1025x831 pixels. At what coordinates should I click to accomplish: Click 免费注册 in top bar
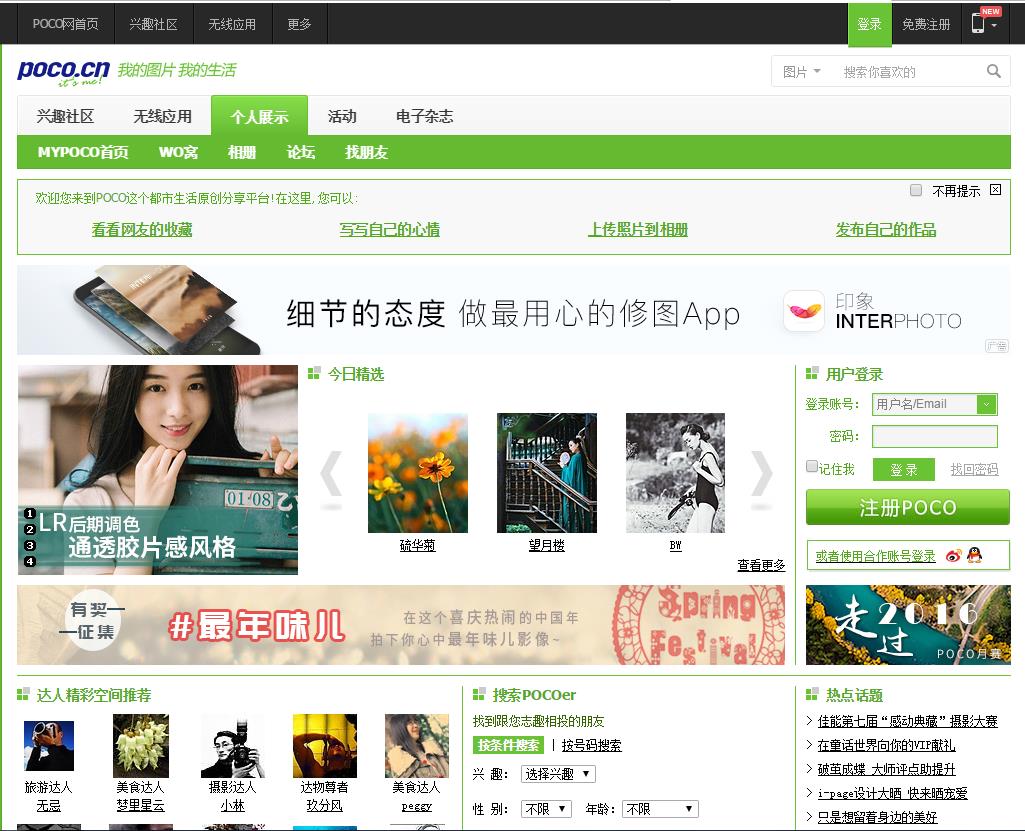coord(926,24)
